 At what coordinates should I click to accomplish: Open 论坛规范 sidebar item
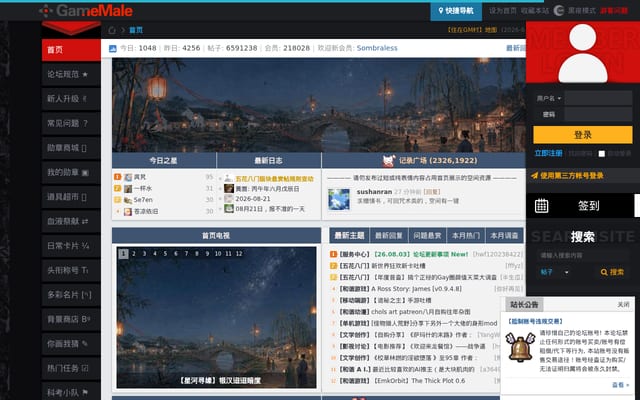click(x=71, y=74)
